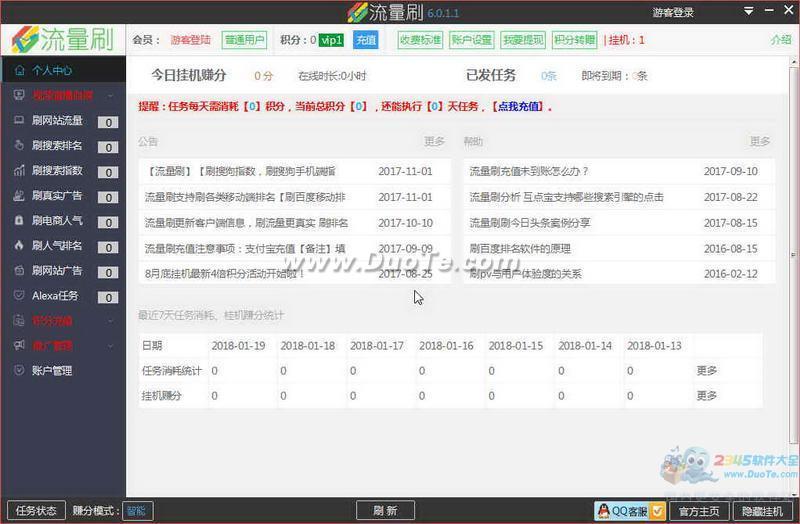This screenshot has height=524, width=800.
Task: Click the flame icon beside 刷人气排名
Action: [19, 245]
